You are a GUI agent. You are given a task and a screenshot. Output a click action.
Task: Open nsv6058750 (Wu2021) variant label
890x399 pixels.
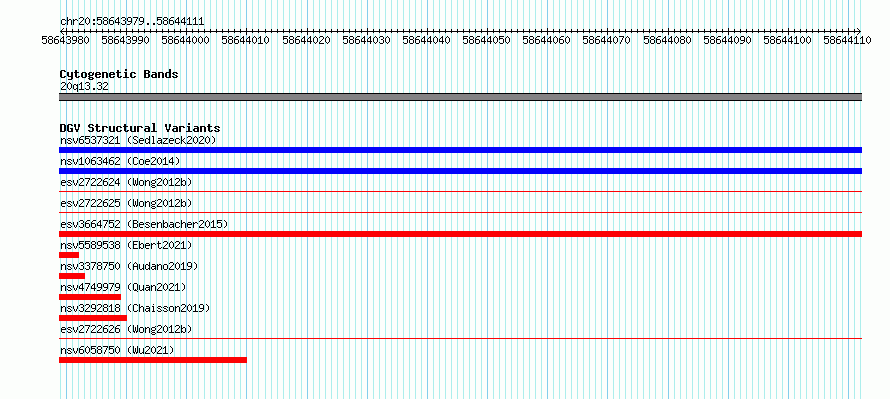coord(117,350)
